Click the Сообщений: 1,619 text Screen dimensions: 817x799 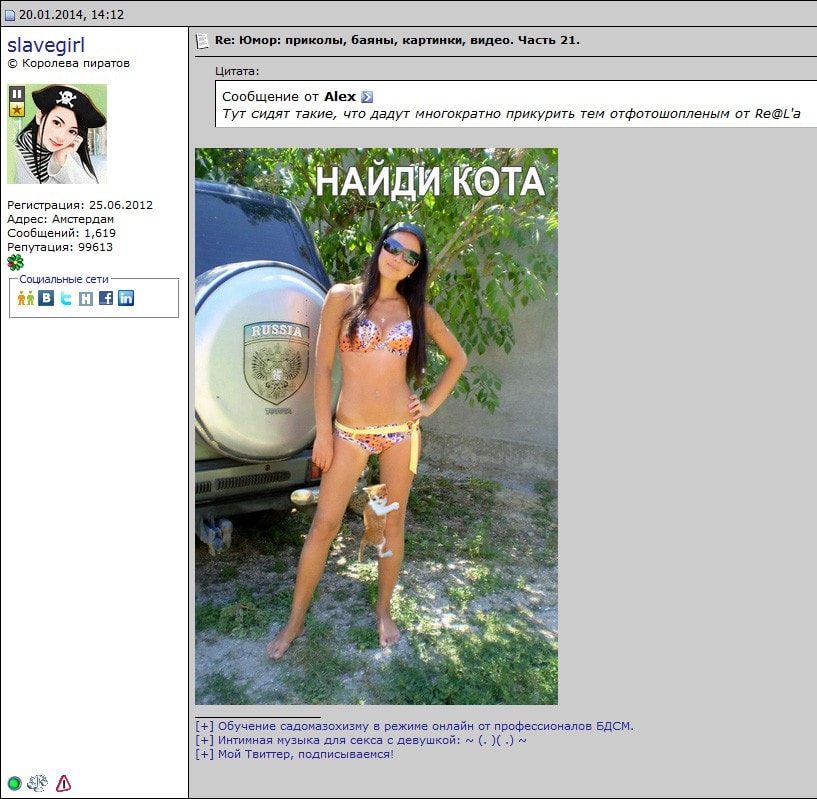(61, 233)
